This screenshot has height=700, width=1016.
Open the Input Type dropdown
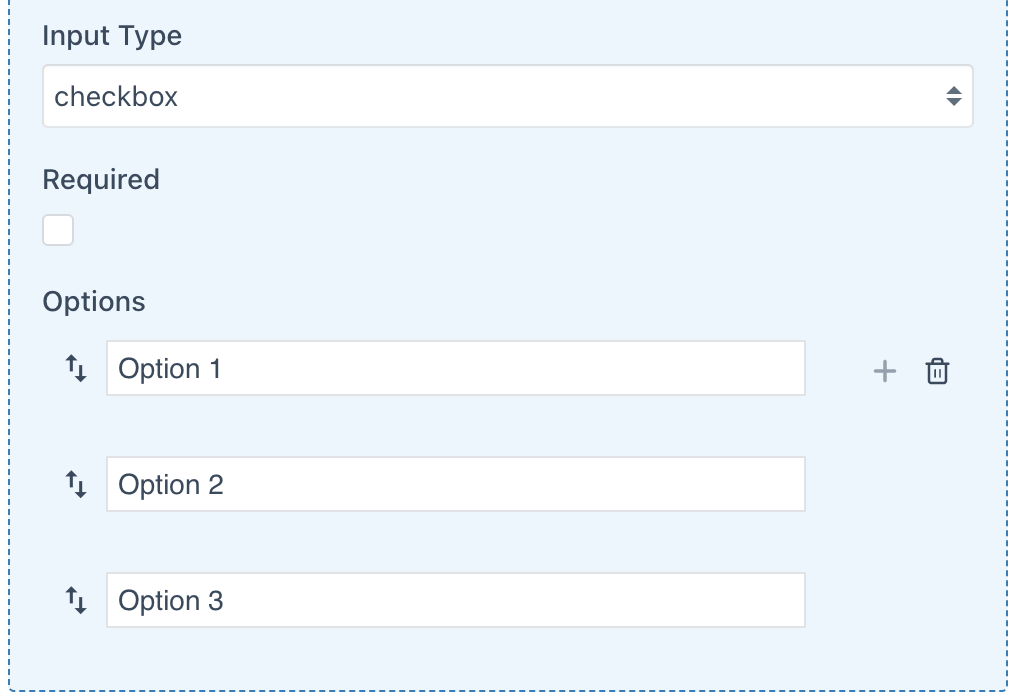click(507, 96)
